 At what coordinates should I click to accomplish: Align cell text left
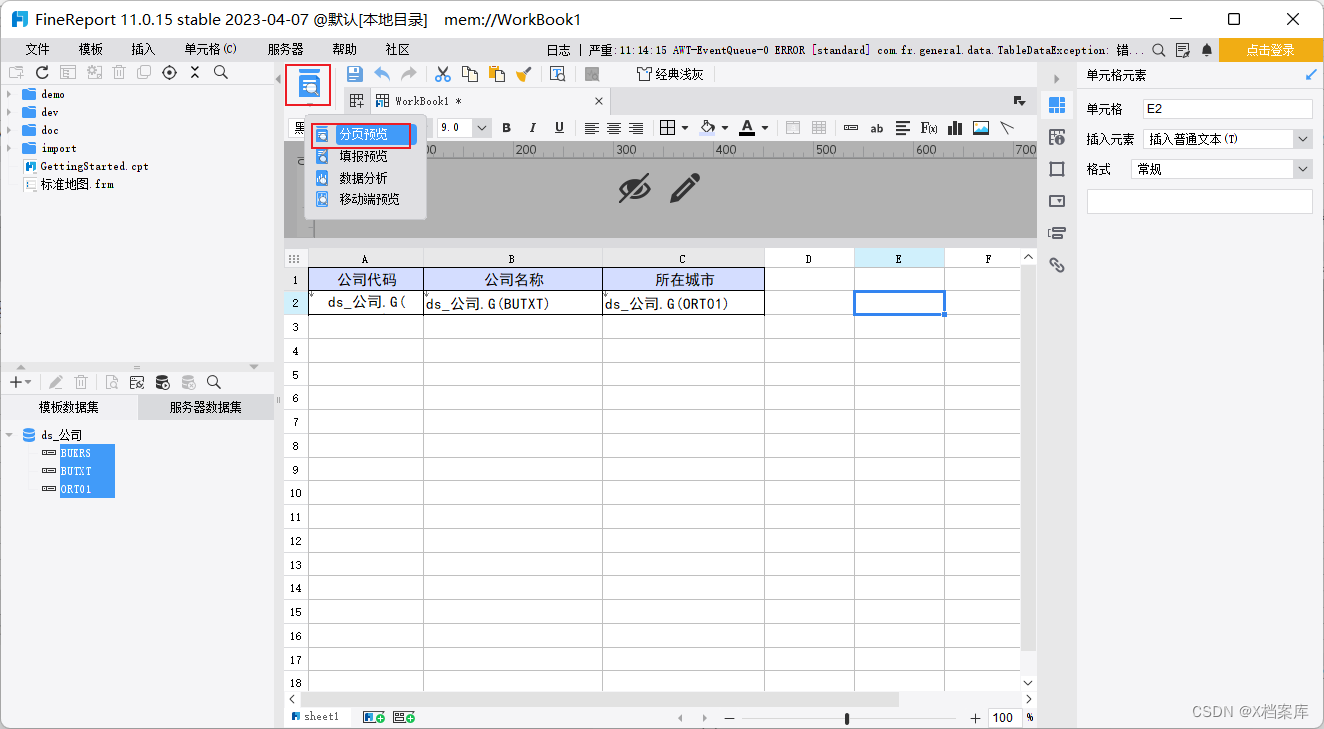point(592,127)
